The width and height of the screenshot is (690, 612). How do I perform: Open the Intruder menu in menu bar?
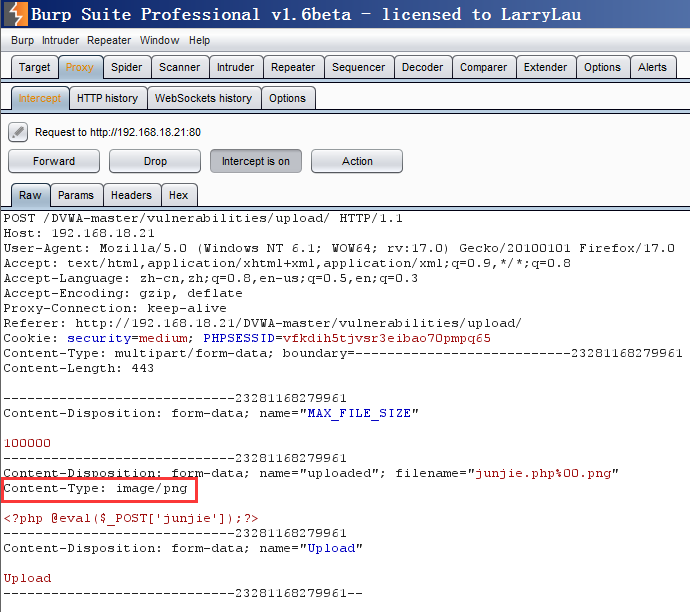60,40
